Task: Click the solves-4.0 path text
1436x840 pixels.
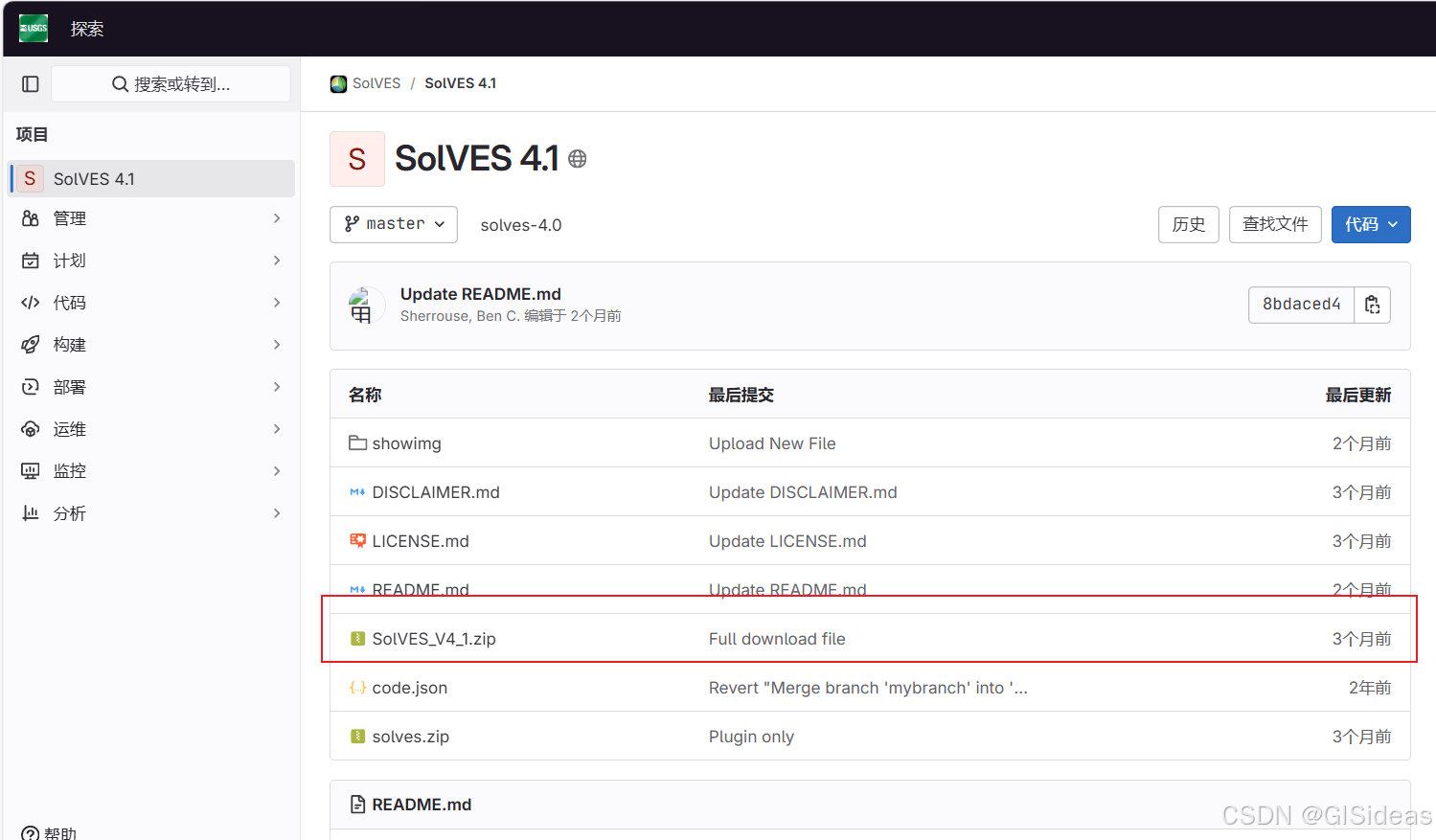Action: tap(521, 225)
